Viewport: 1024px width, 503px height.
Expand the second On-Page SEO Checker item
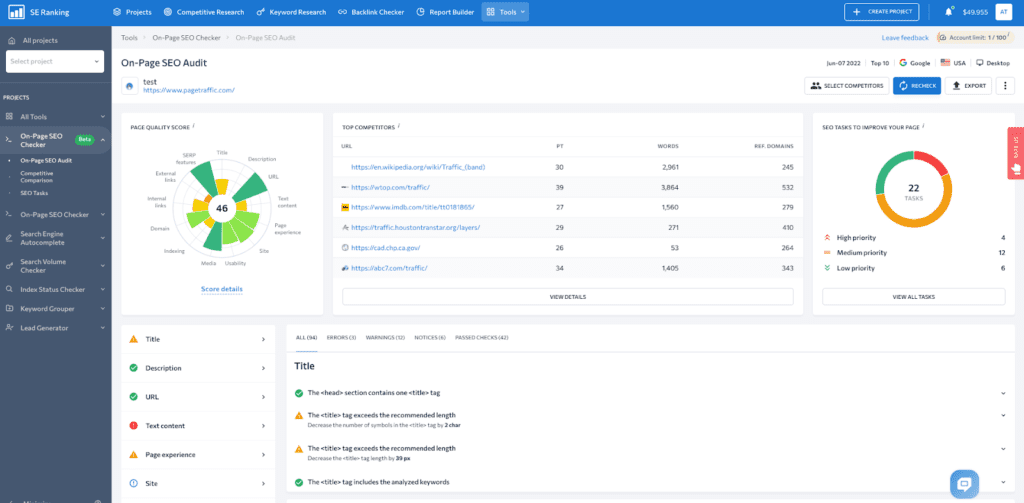point(103,214)
